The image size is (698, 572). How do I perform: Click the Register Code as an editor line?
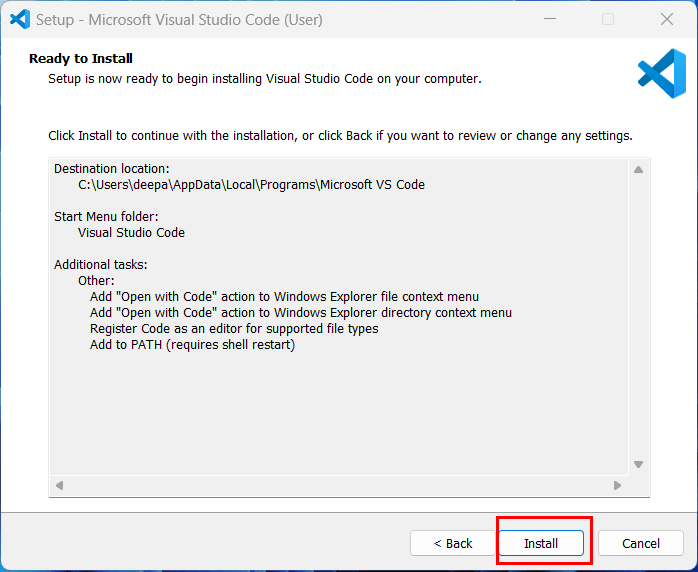234,329
